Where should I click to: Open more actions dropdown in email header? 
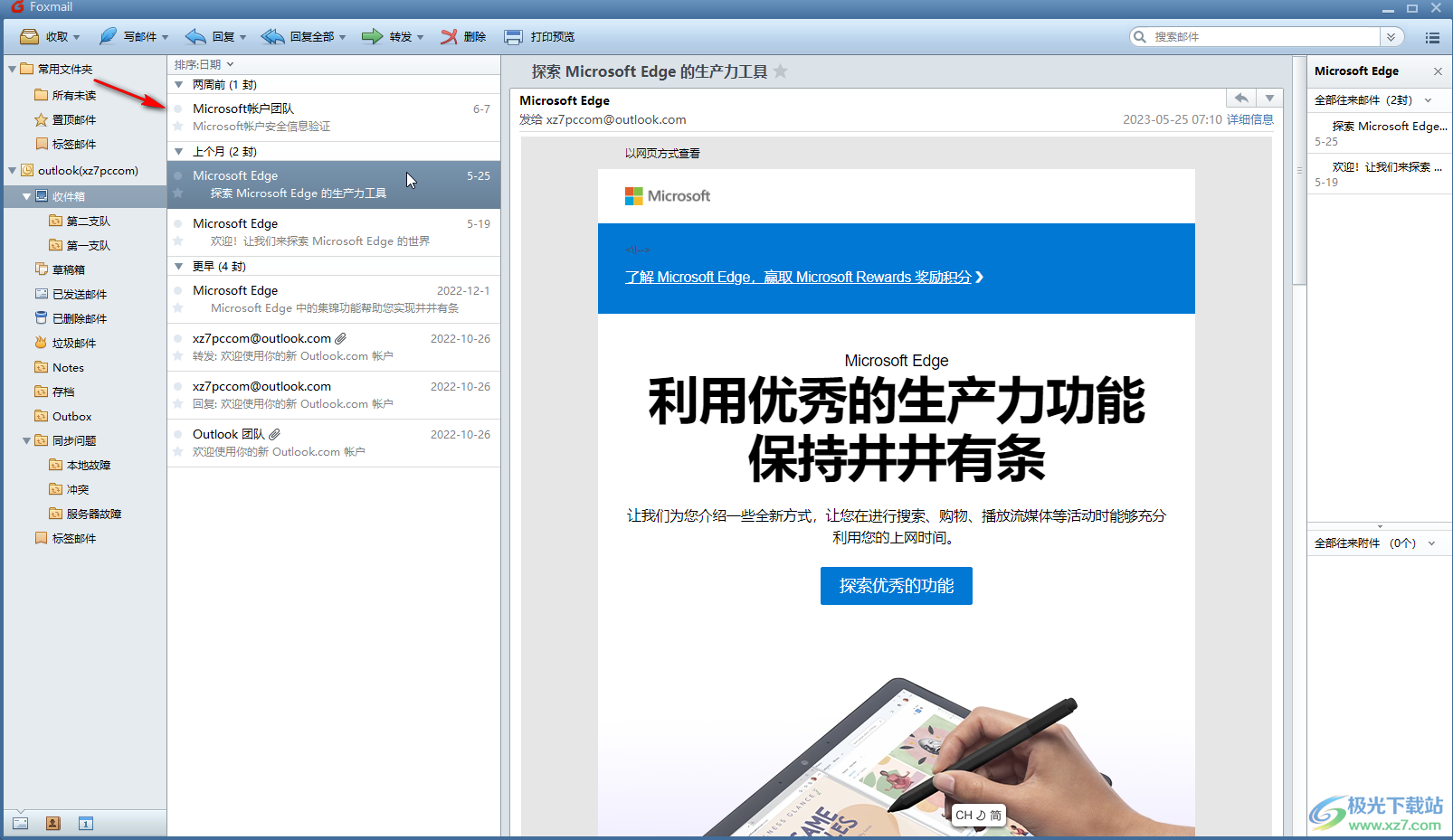1269,98
